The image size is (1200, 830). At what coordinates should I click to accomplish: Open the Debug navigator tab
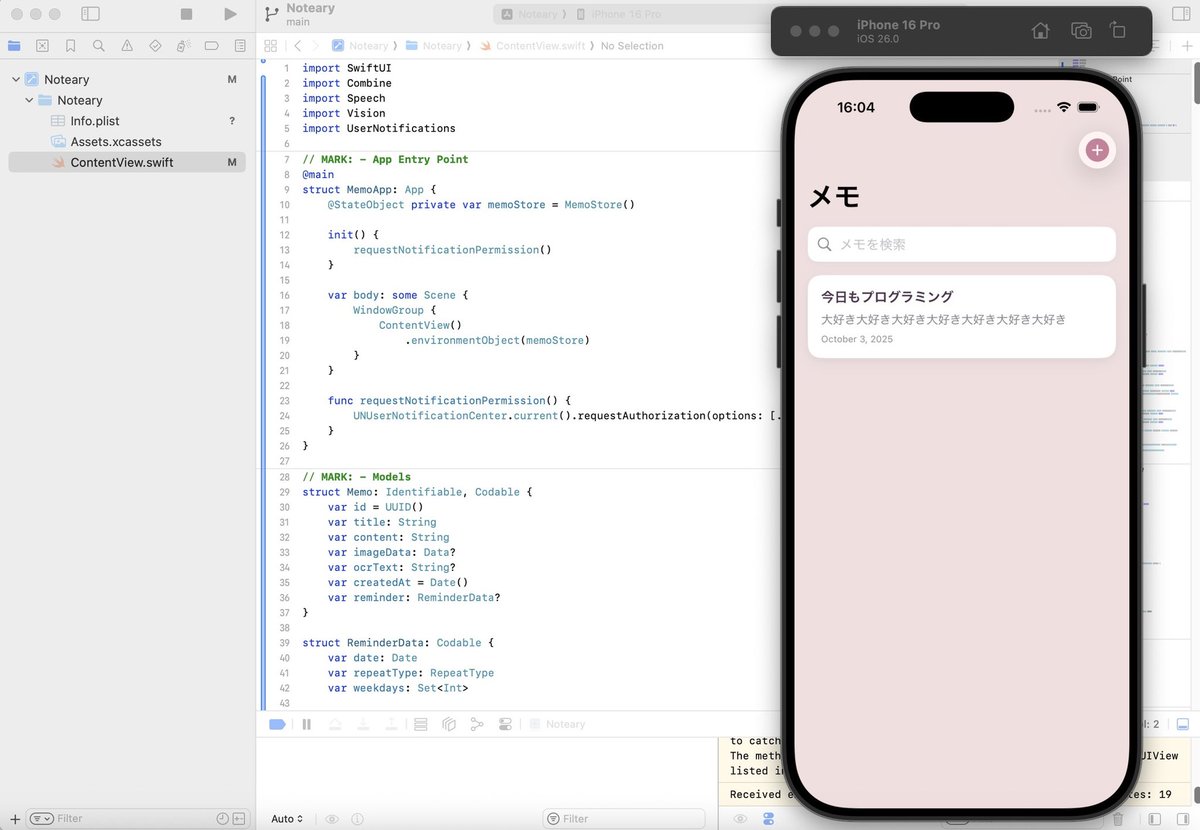pos(183,45)
